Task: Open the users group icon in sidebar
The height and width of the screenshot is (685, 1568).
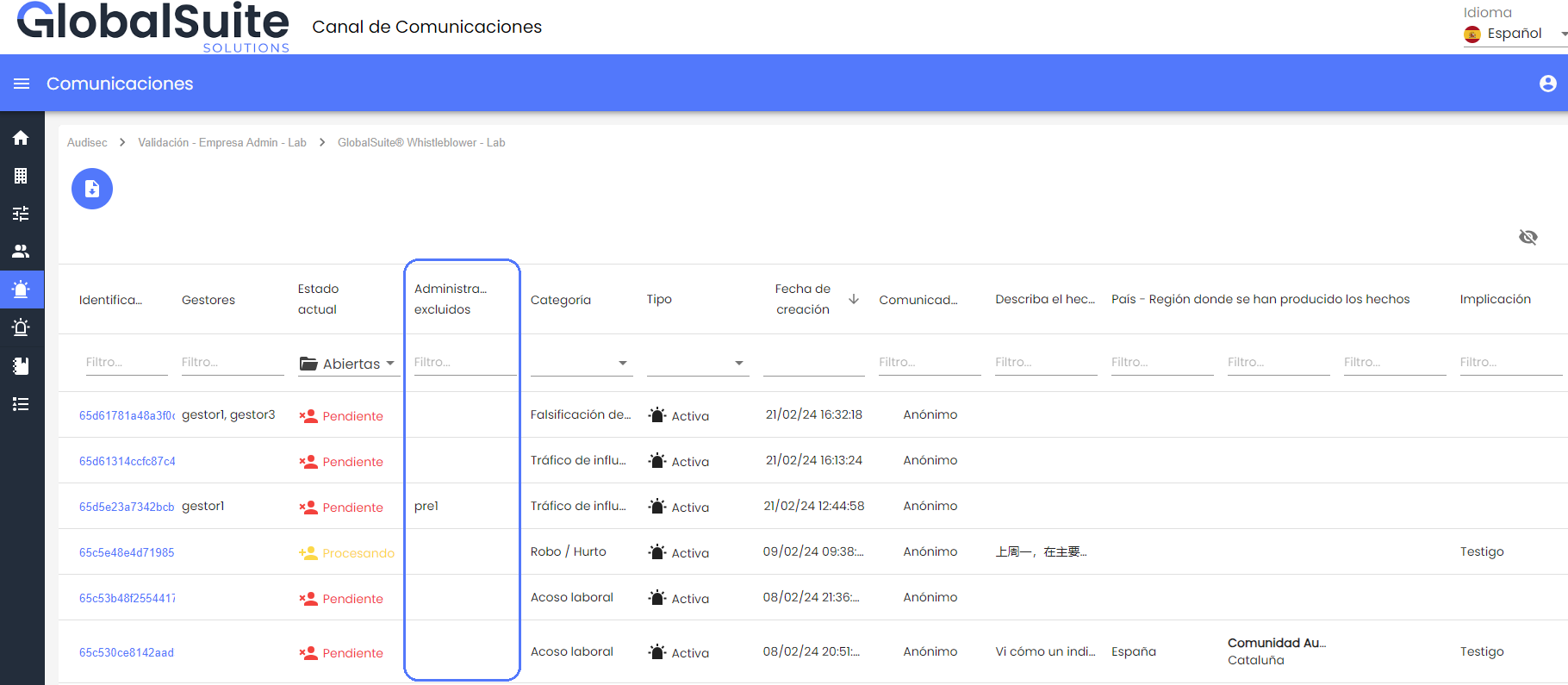Action: pos(22,252)
